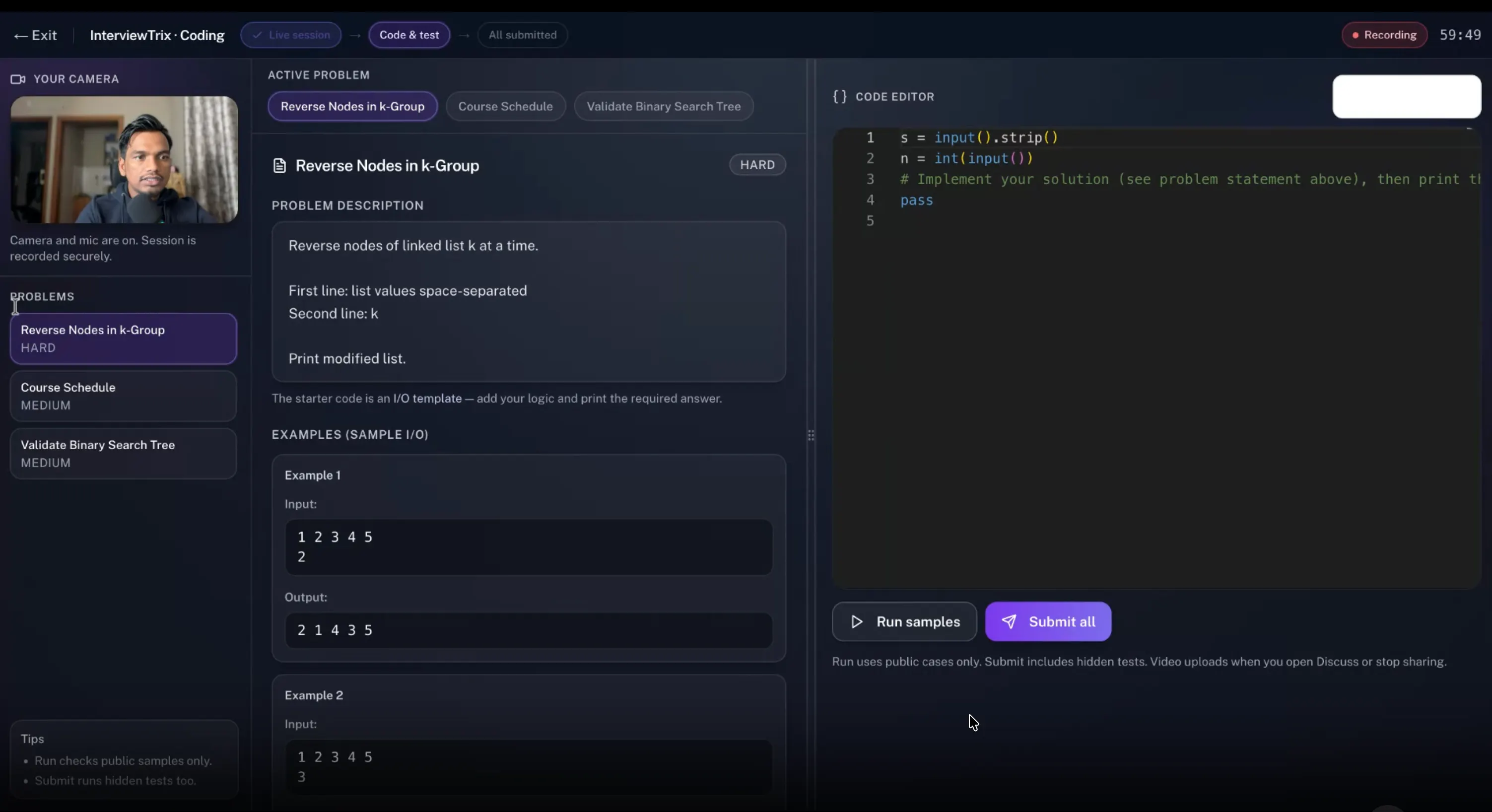Click code line 4 containing pass
Viewport: 1492px width, 812px height.
pos(916,201)
